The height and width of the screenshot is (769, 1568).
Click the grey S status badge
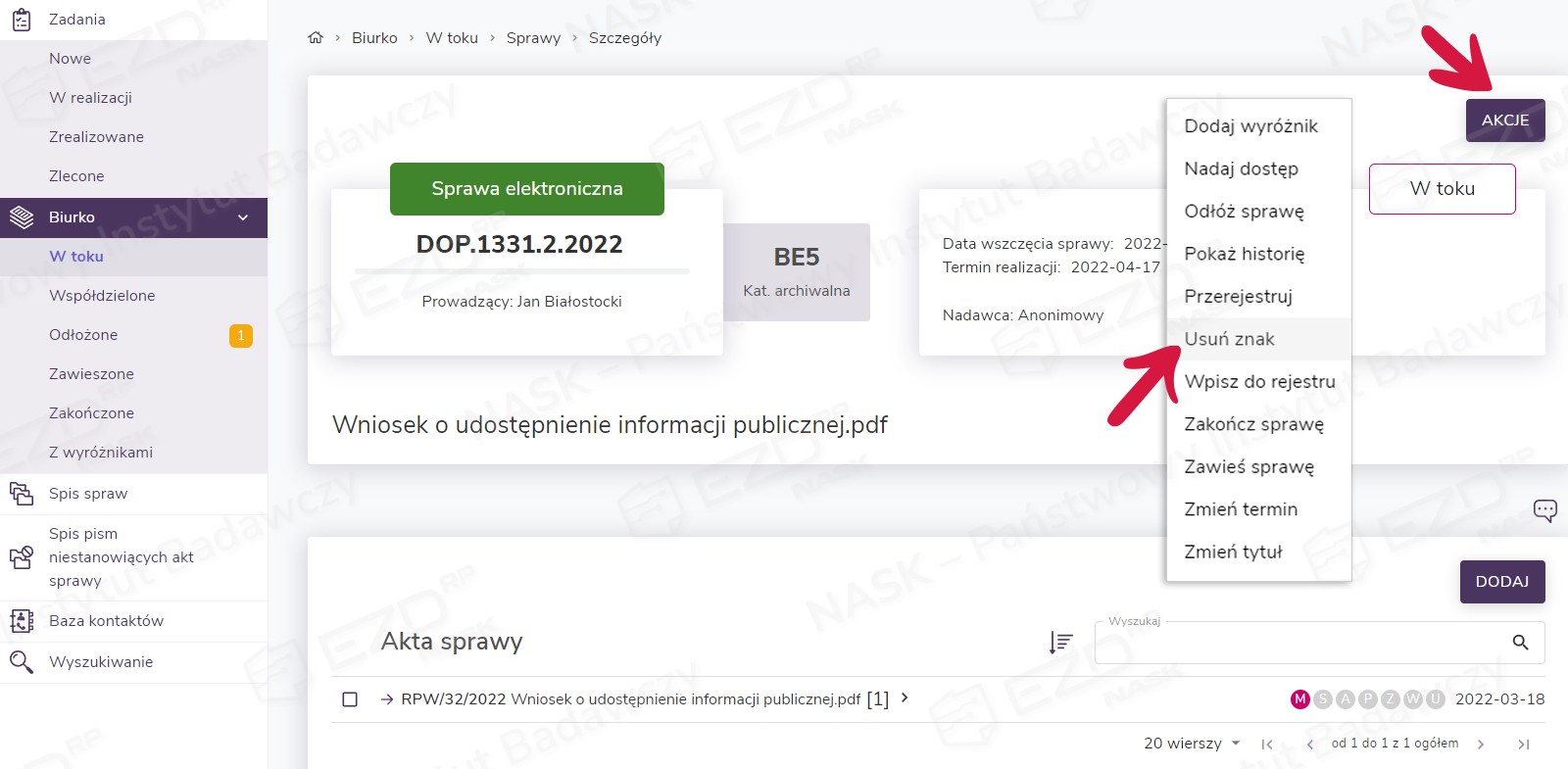(1322, 699)
